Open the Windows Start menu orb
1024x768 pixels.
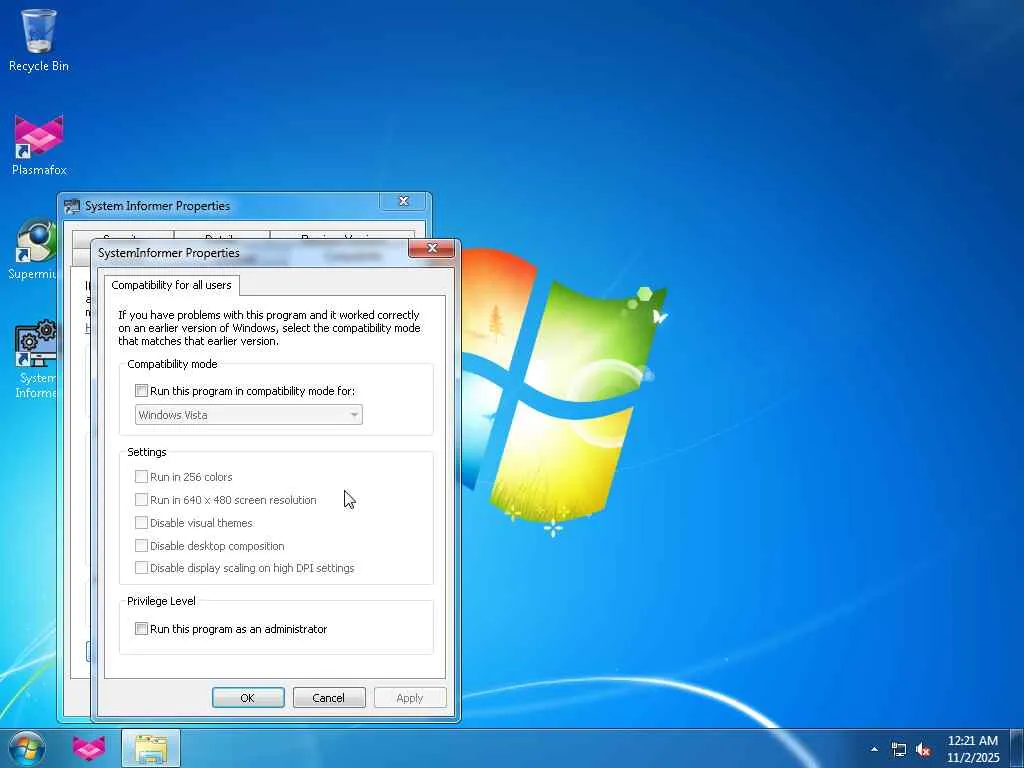(27, 748)
